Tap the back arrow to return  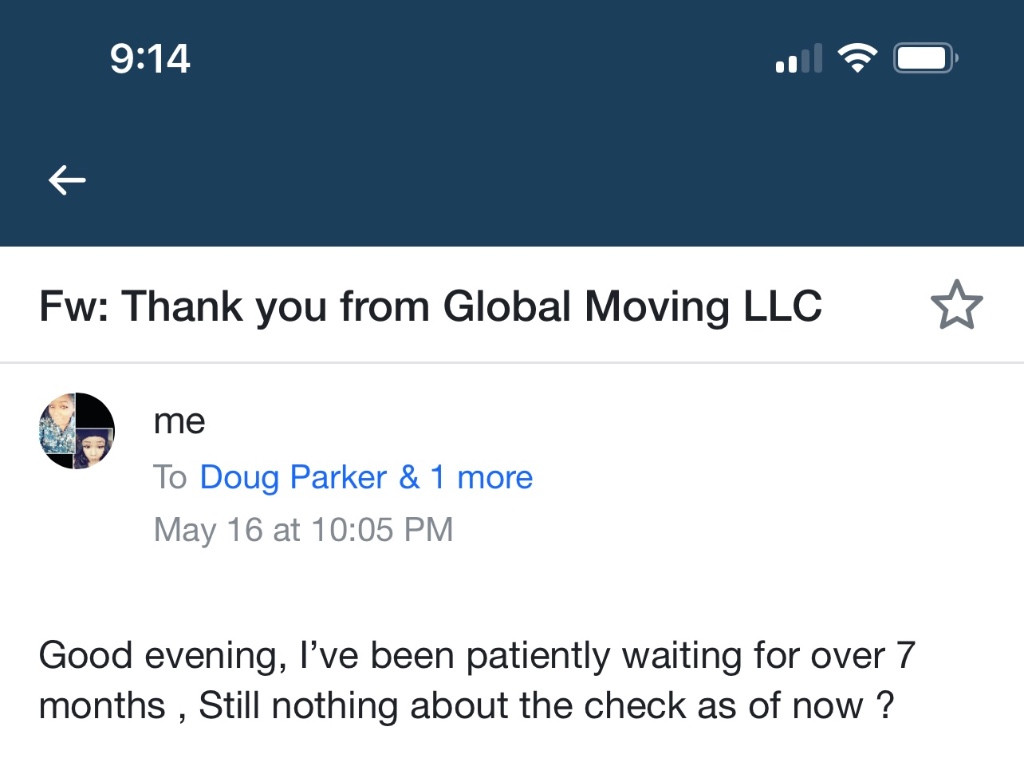tap(66, 180)
